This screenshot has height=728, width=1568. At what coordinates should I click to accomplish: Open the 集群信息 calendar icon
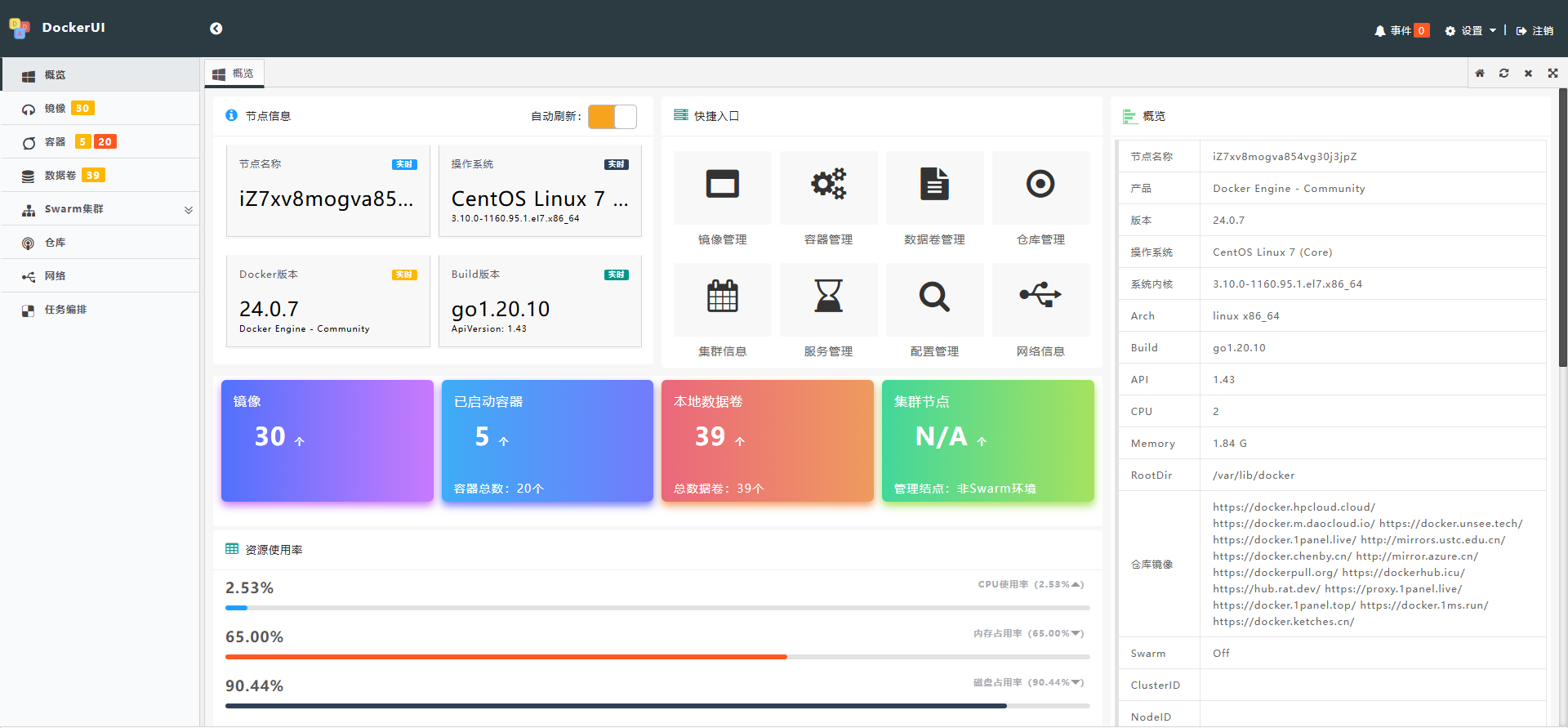(x=722, y=297)
